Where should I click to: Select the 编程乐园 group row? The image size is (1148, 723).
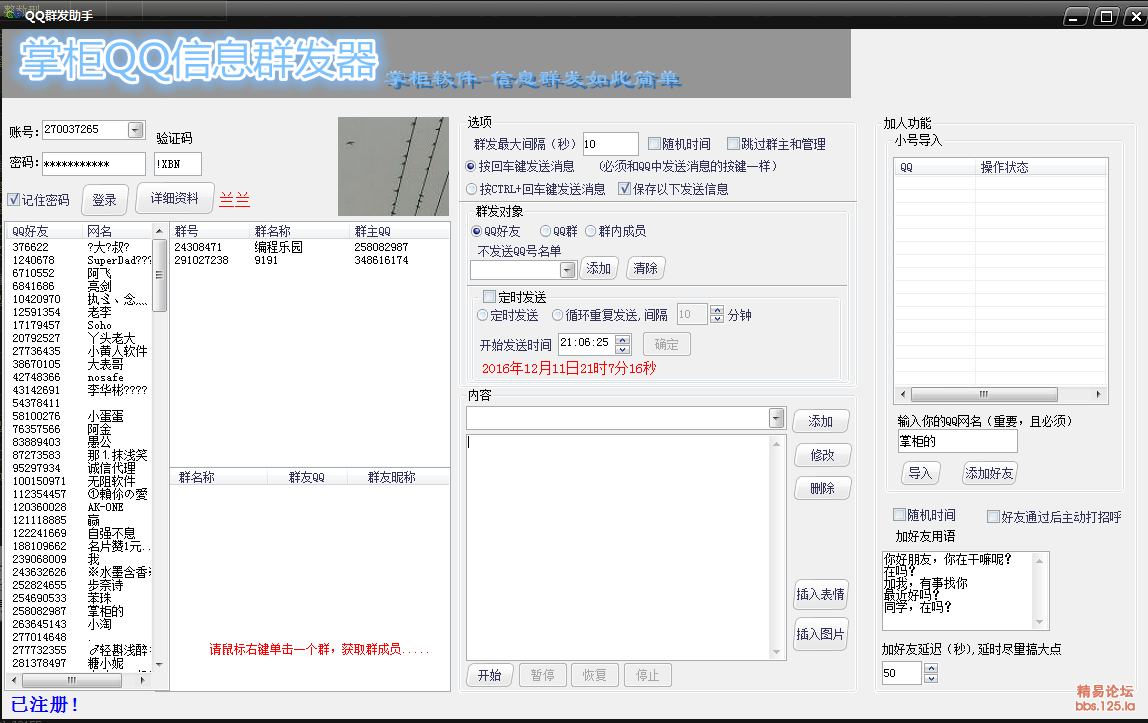[309, 247]
